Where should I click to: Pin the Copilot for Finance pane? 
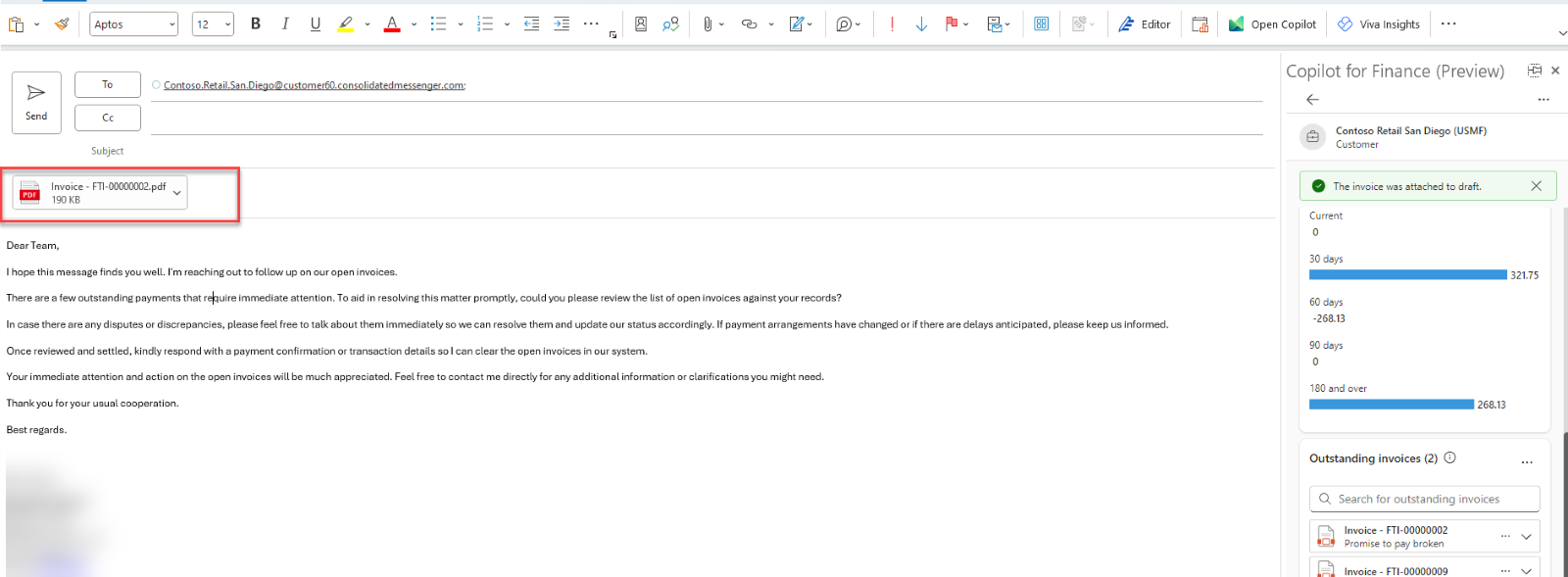coord(1535,71)
